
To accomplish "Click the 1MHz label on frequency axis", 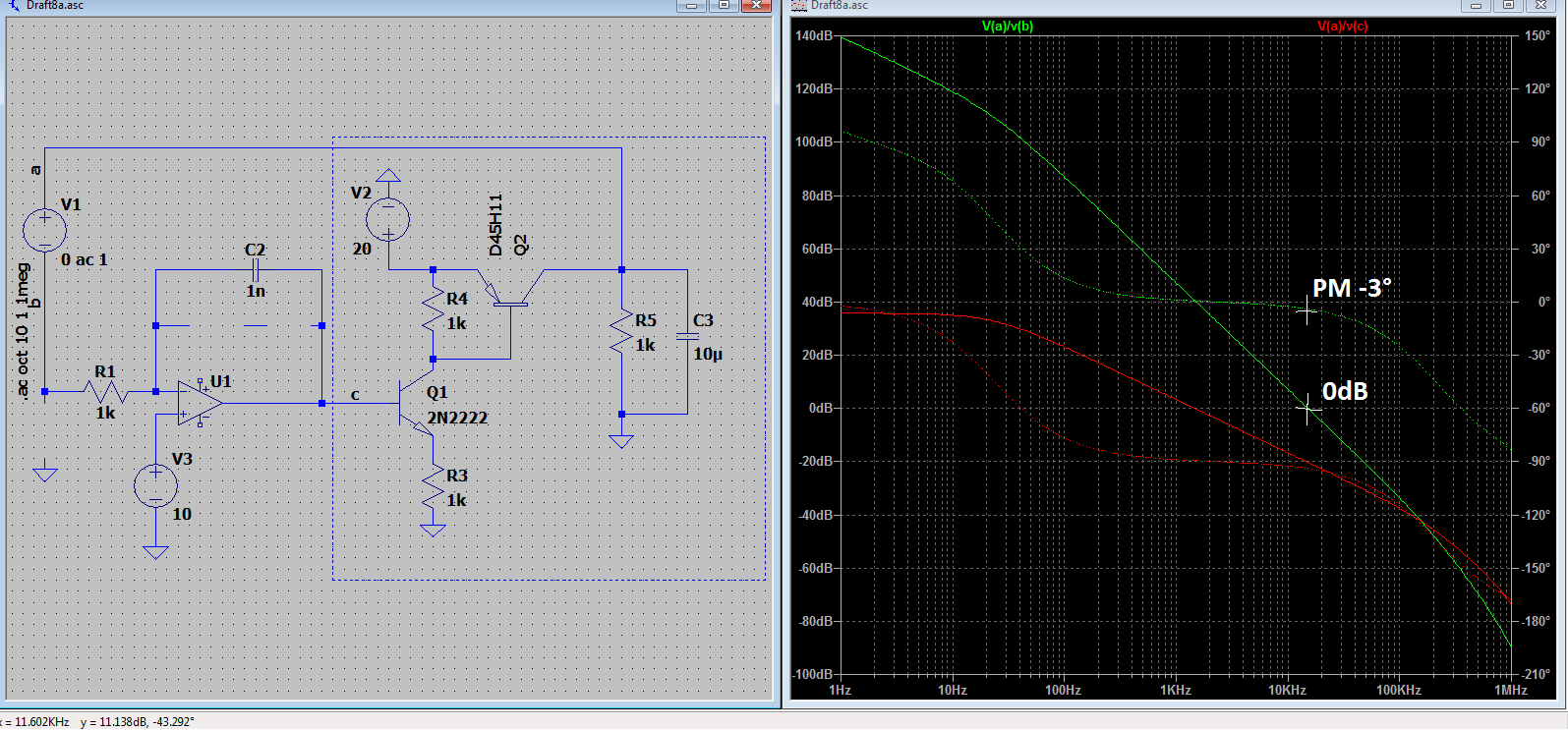I will pos(1511,690).
